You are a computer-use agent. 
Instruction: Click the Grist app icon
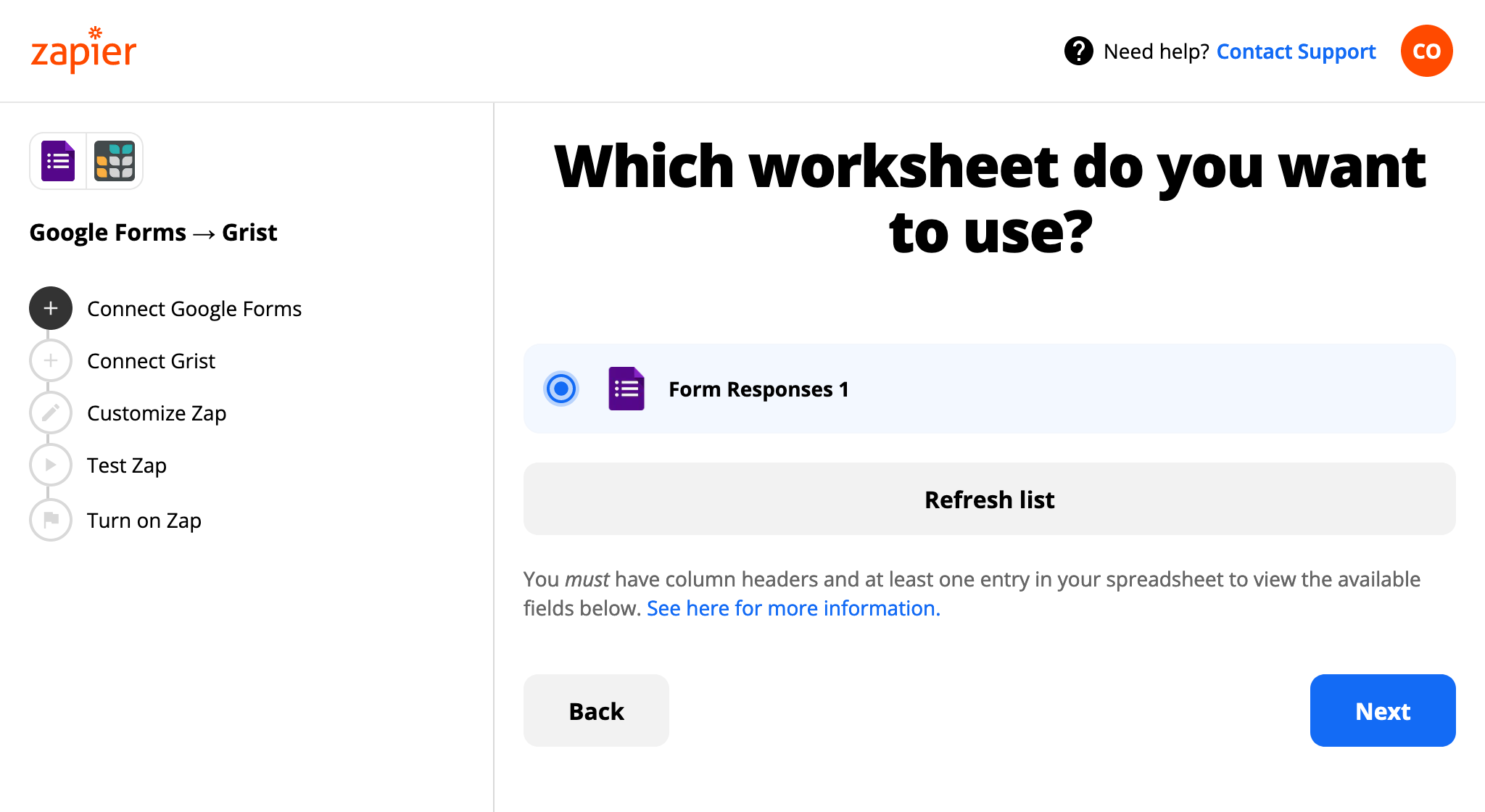click(x=115, y=160)
